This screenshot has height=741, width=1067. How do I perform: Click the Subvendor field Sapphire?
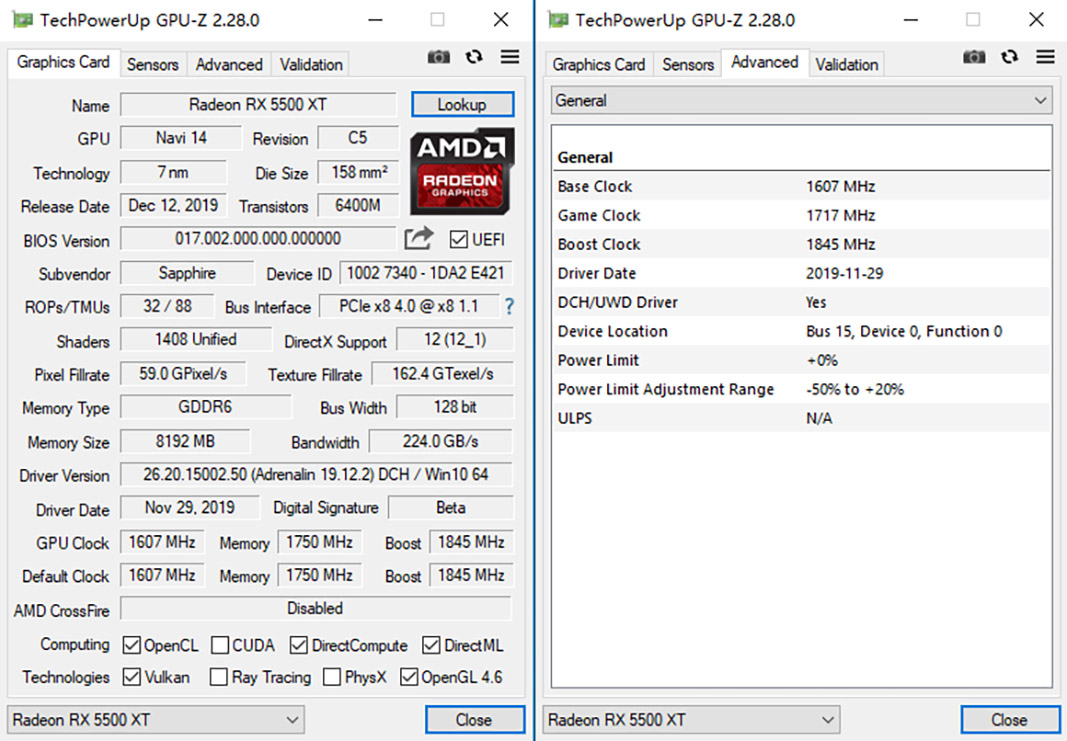[187, 274]
